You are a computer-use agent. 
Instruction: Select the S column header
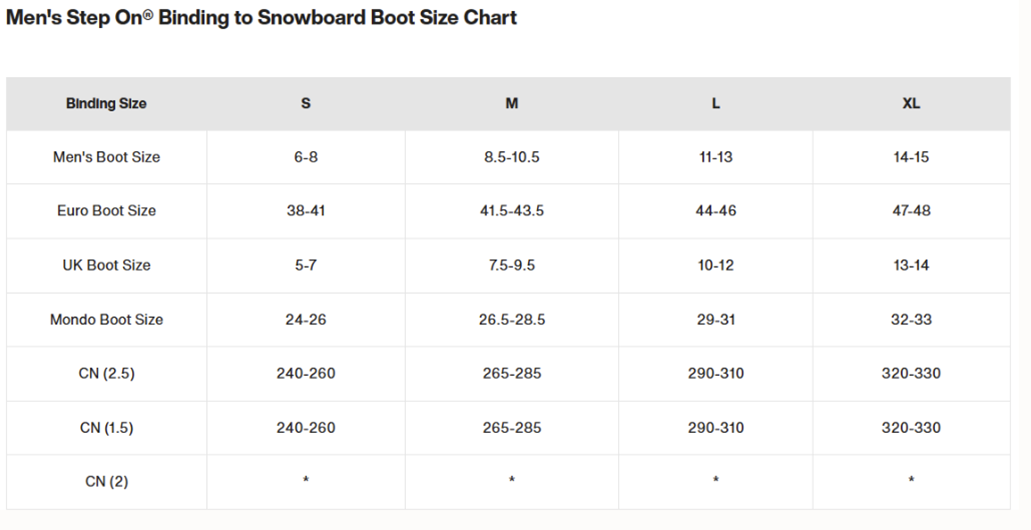tap(306, 103)
